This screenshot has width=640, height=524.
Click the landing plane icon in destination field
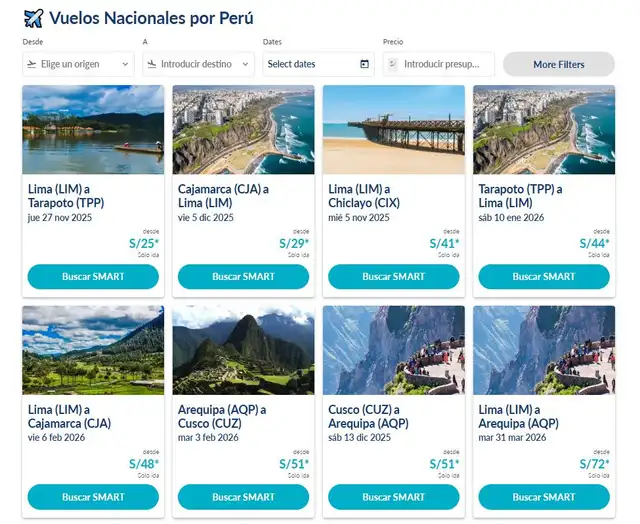152,64
